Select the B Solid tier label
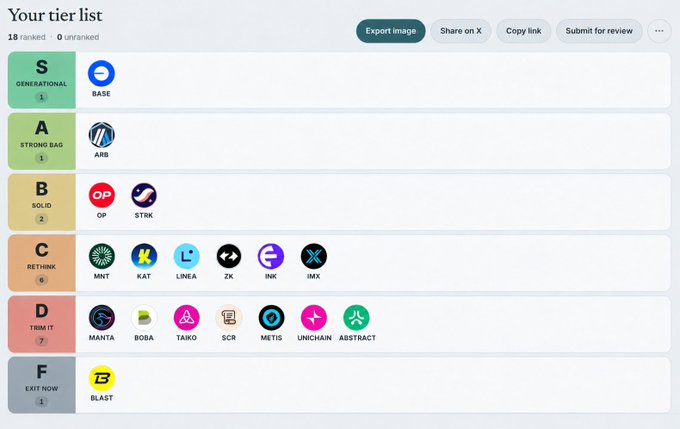Screen dimensions: 680x429 click(x=42, y=202)
